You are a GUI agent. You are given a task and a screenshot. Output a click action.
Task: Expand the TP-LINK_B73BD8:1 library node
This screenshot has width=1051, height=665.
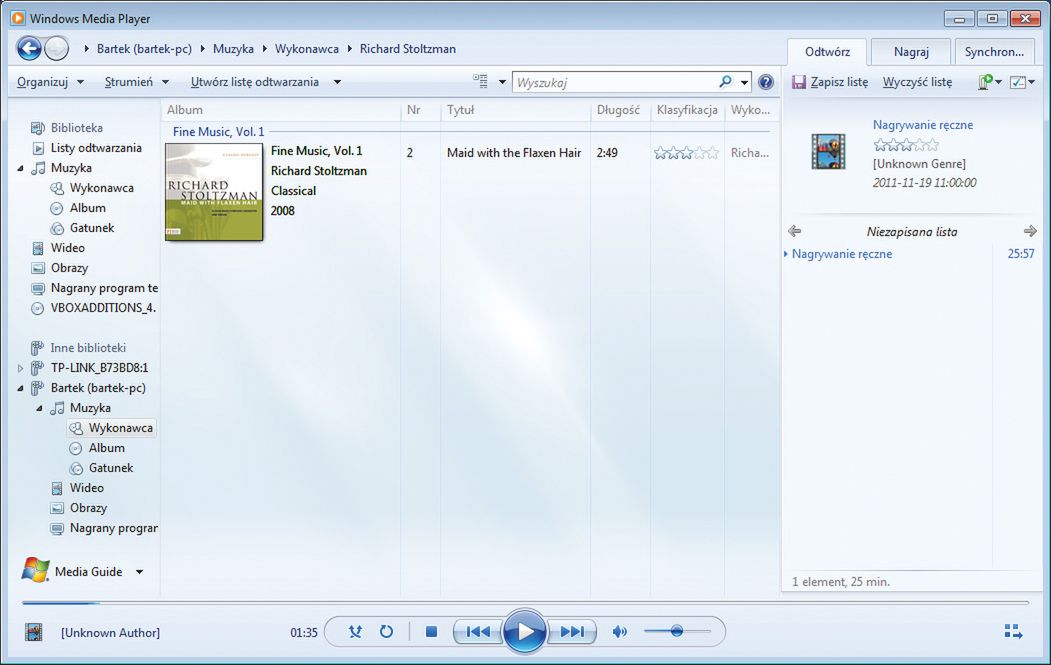20,368
